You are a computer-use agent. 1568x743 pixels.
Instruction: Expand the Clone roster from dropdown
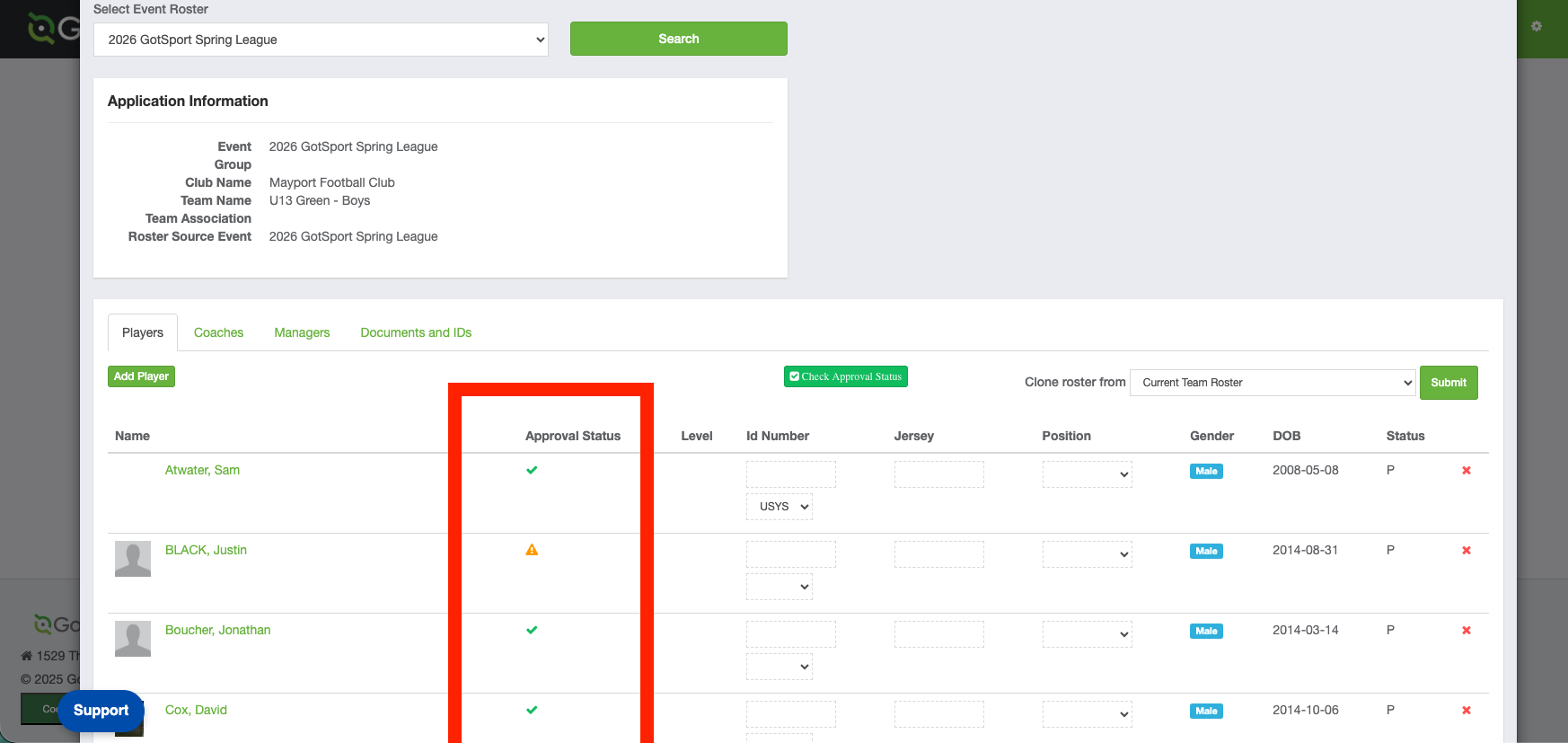1272,383
